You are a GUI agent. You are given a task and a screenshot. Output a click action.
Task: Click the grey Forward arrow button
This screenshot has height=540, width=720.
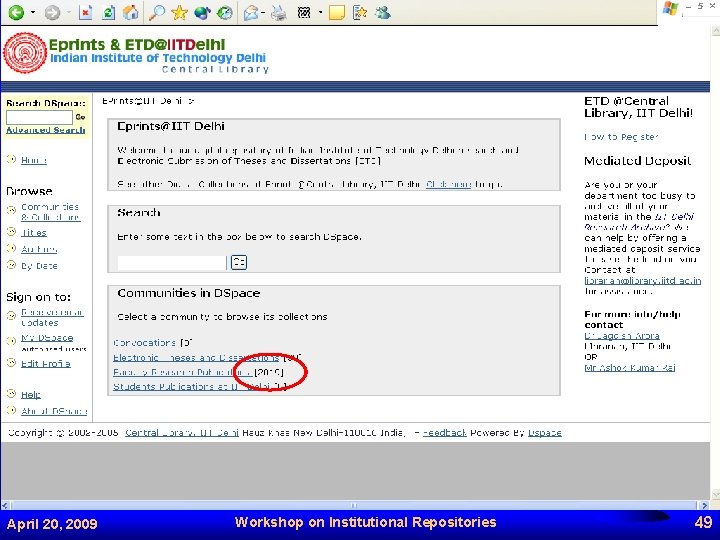pos(52,12)
